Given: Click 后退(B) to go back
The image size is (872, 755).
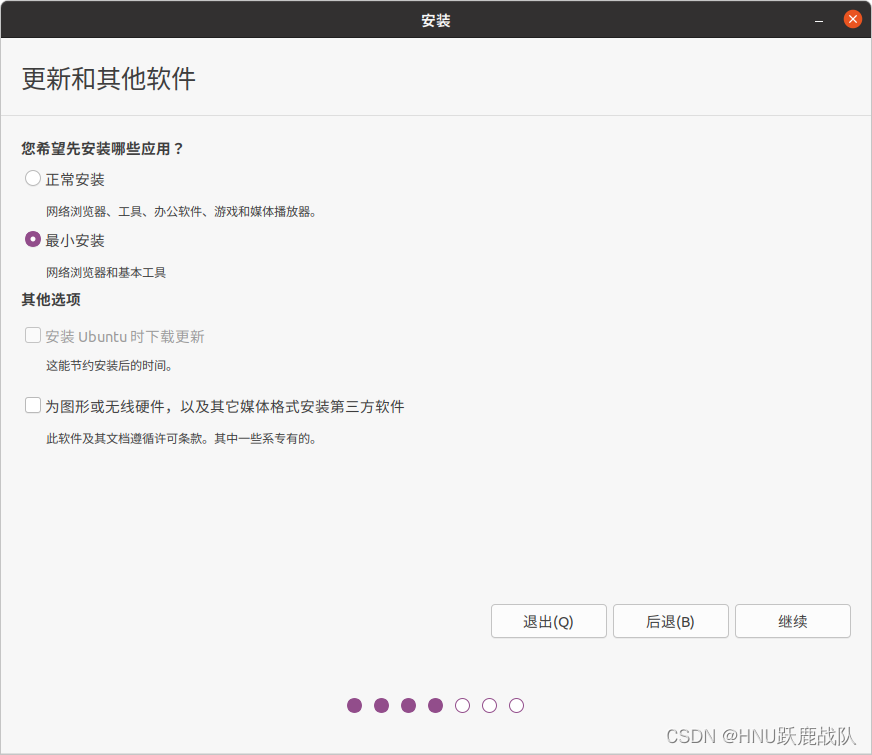Looking at the screenshot, I should click(x=670, y=621).
